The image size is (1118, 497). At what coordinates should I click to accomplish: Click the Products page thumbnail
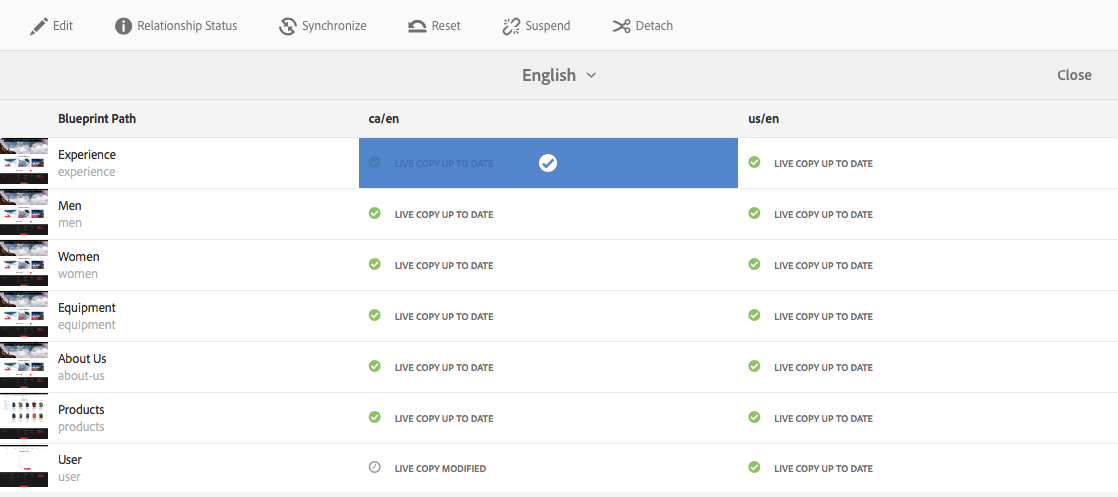point(24,417)
